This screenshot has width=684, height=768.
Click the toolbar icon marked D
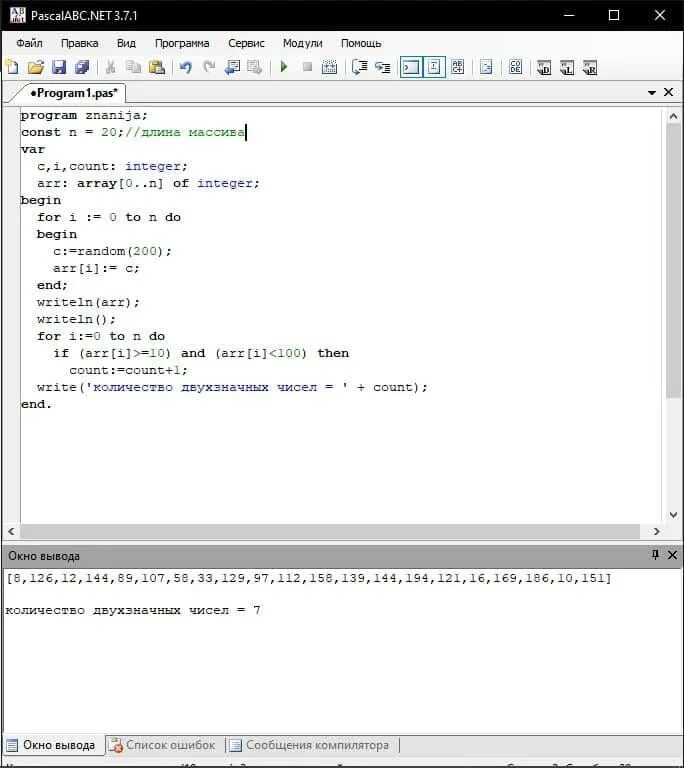(544, 67)
